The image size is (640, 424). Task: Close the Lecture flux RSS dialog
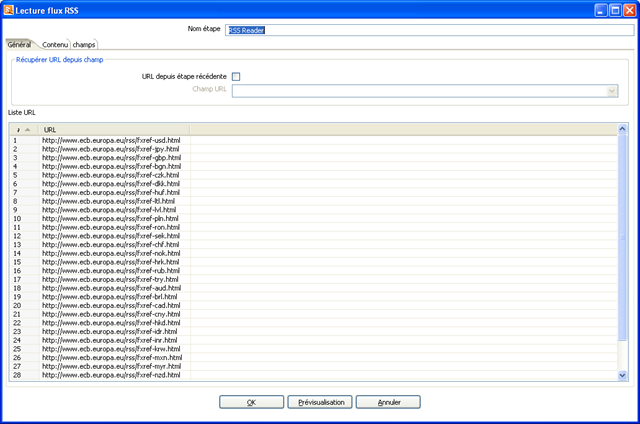tap(629, 10)
